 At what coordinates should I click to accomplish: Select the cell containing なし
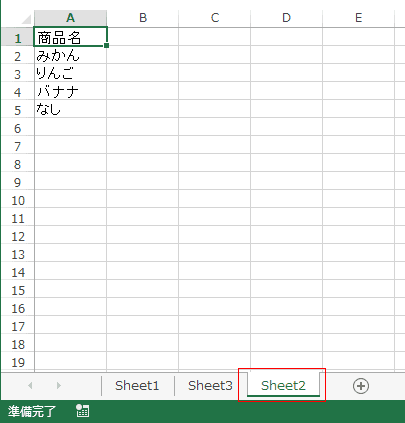click(70, 110)
